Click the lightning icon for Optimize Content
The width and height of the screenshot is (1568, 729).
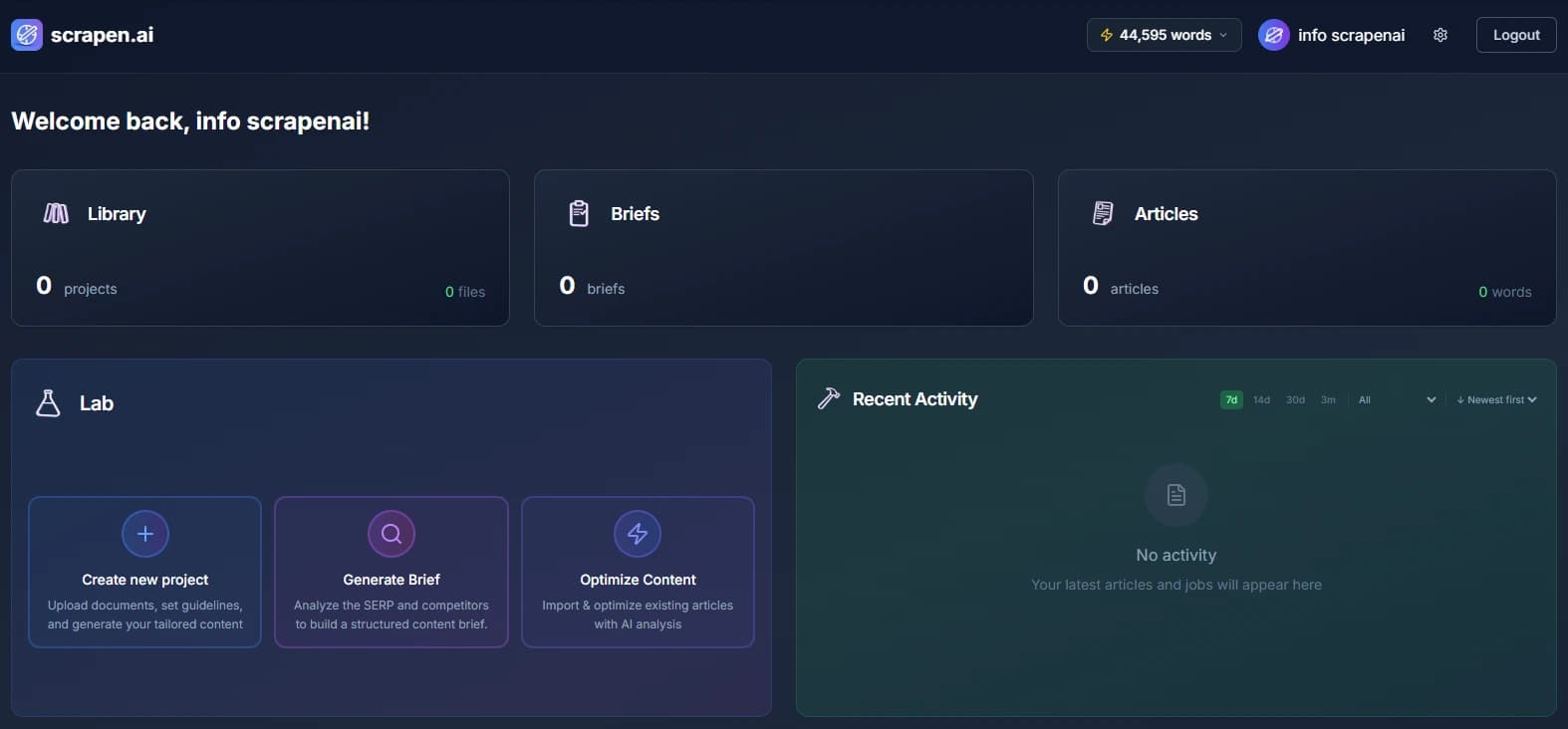pyautogui.click(x=638, y=534)
